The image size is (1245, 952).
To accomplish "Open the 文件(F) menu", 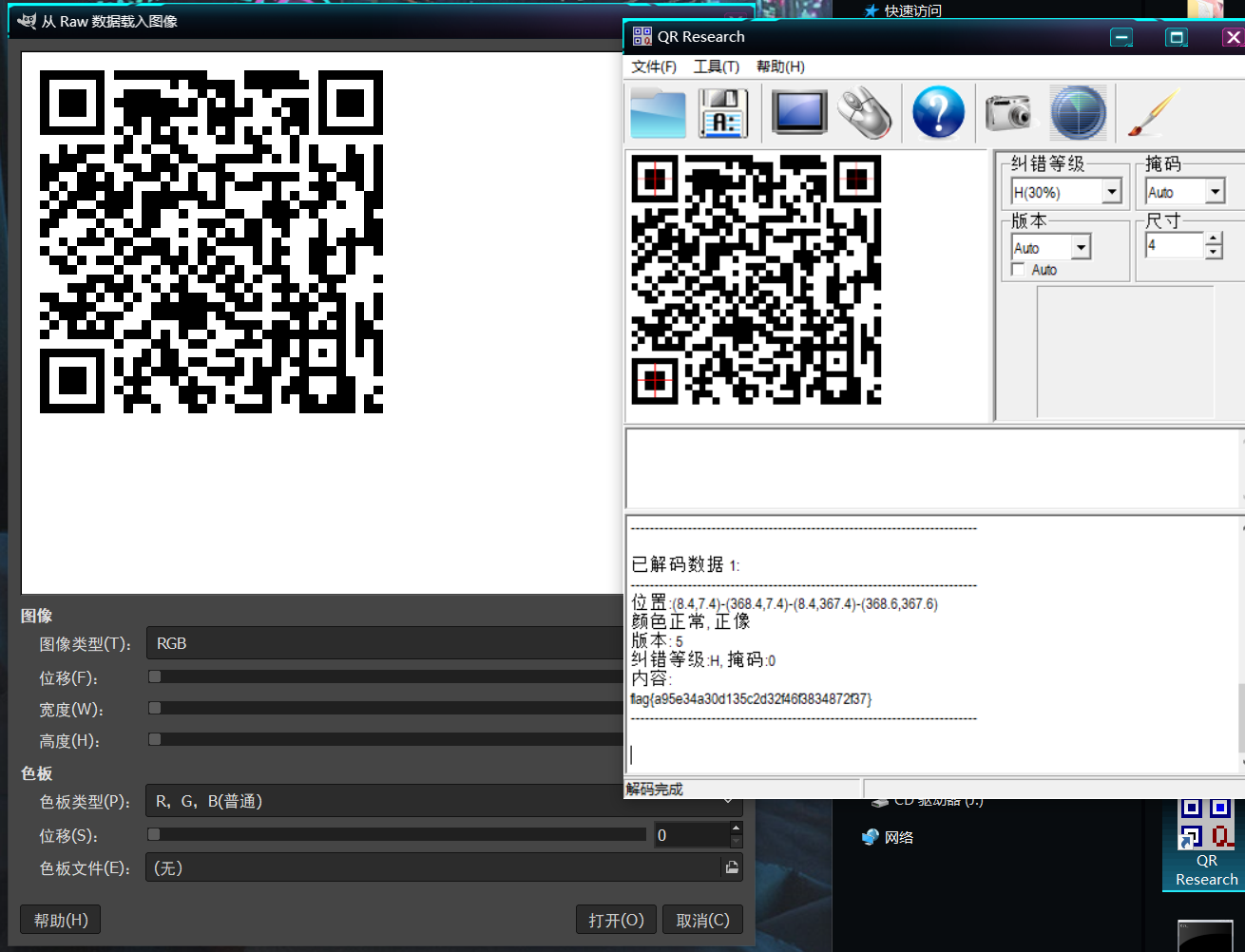I will (654, 67).
